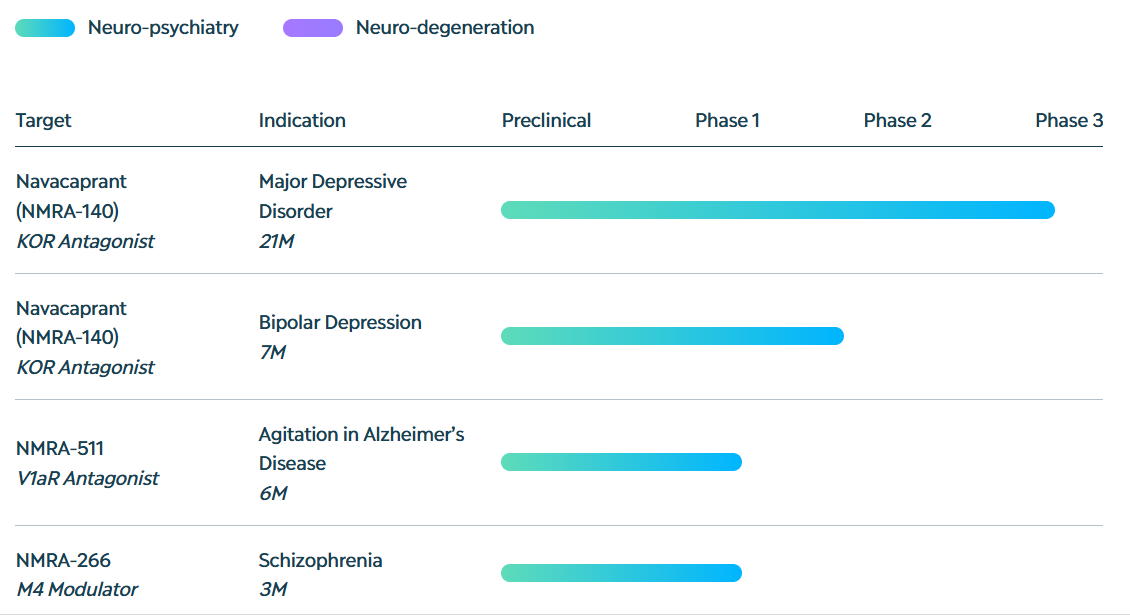Screen dimensions: 1130x615
Task: Select the Neuro-psychiatry legend label
Action: click(x=163, y=28)
